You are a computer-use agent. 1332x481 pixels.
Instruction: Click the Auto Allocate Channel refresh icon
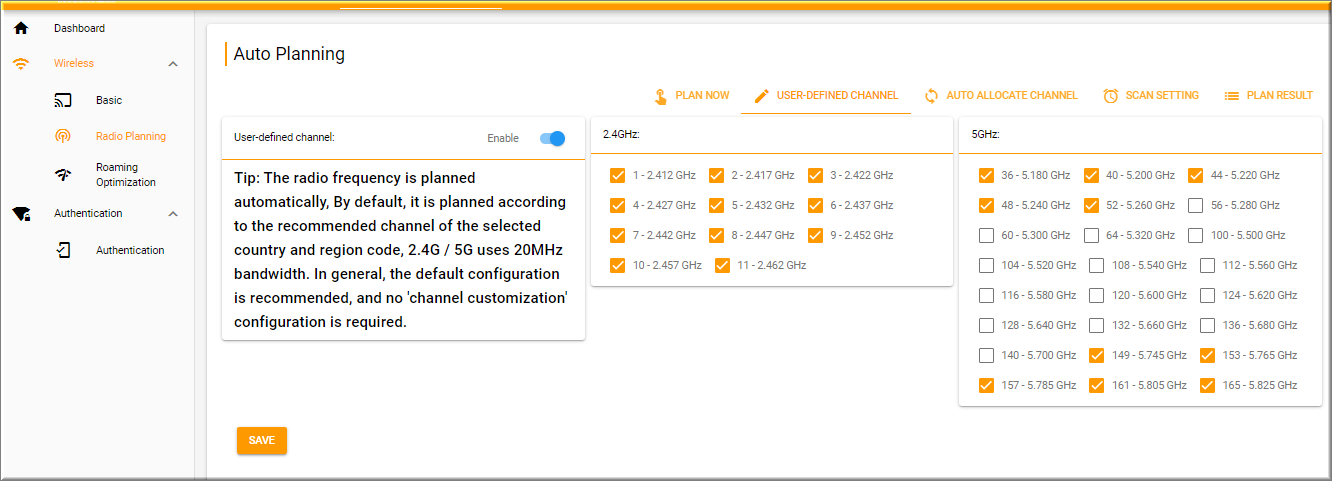(x=931, y=96)
